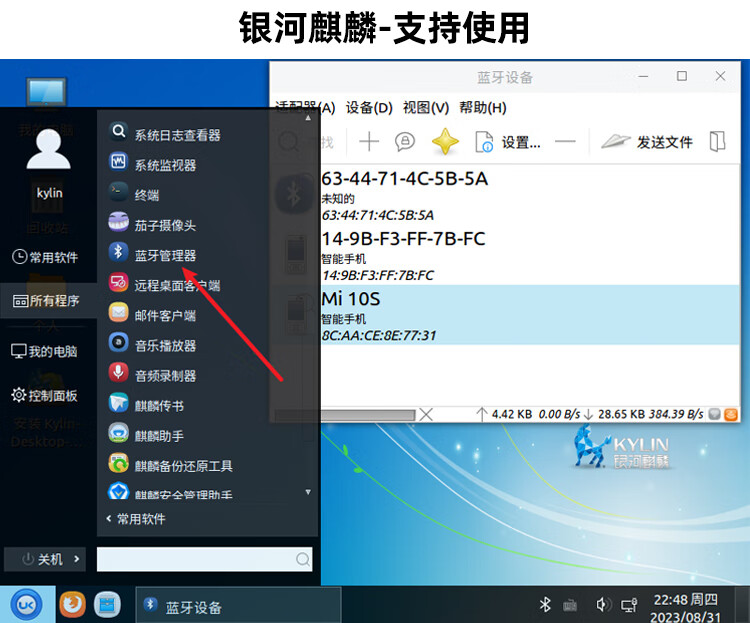Screen dimensions: 750x623
Task: Click the pair lock-bubble toolbar icon
Action: [x=405, y=142]
